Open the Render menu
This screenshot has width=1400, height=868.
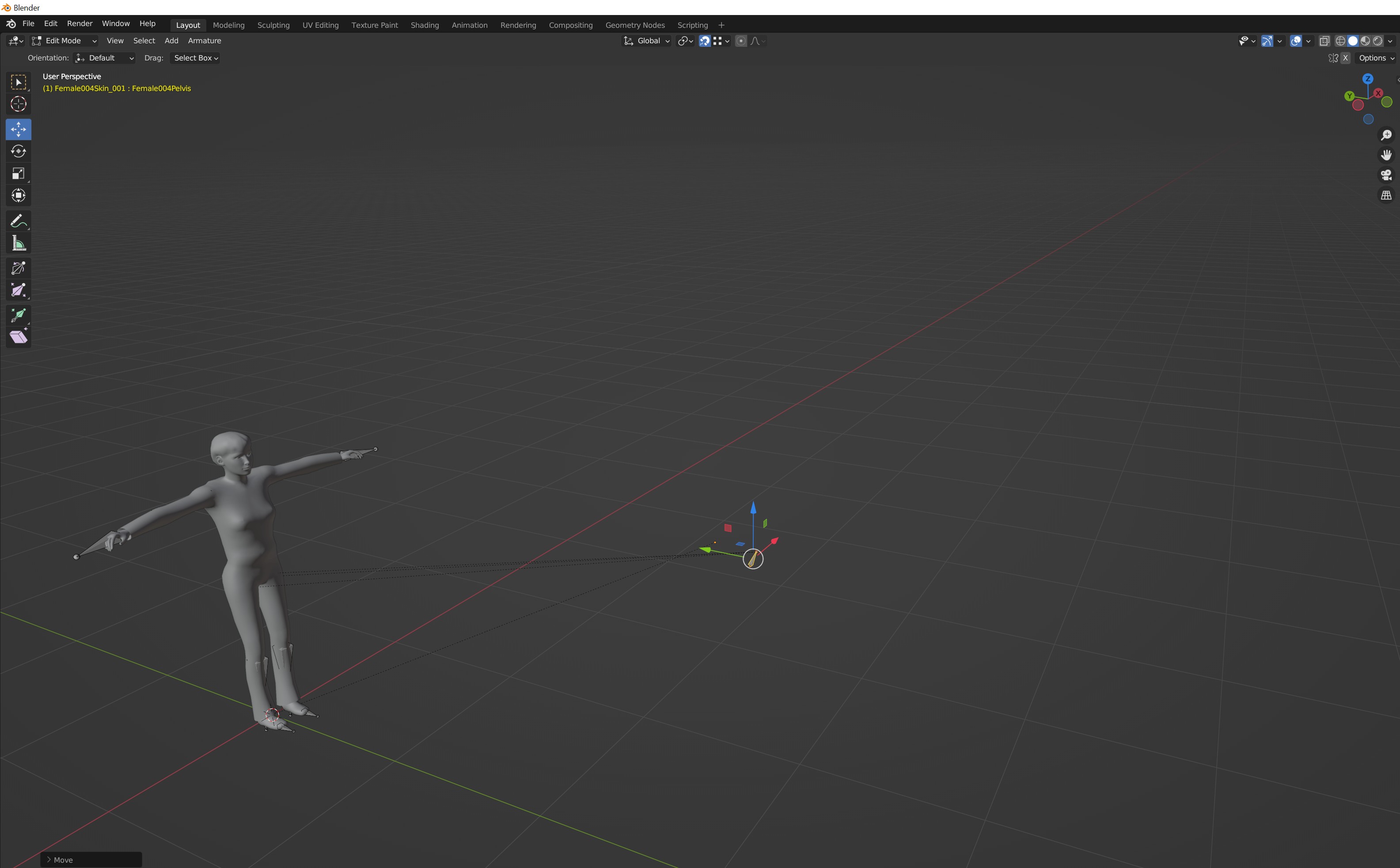[80, 23]
